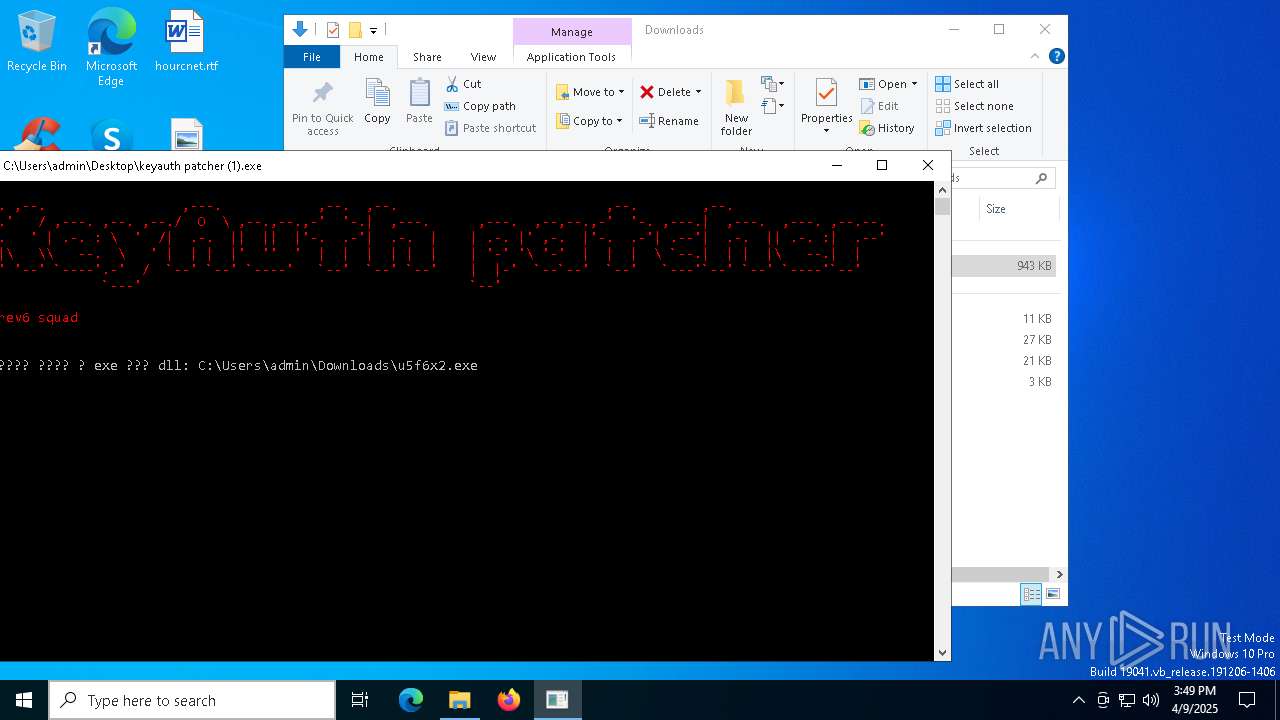Open the network icon in system tray

pyautogui.click(x=1127, y=700)
